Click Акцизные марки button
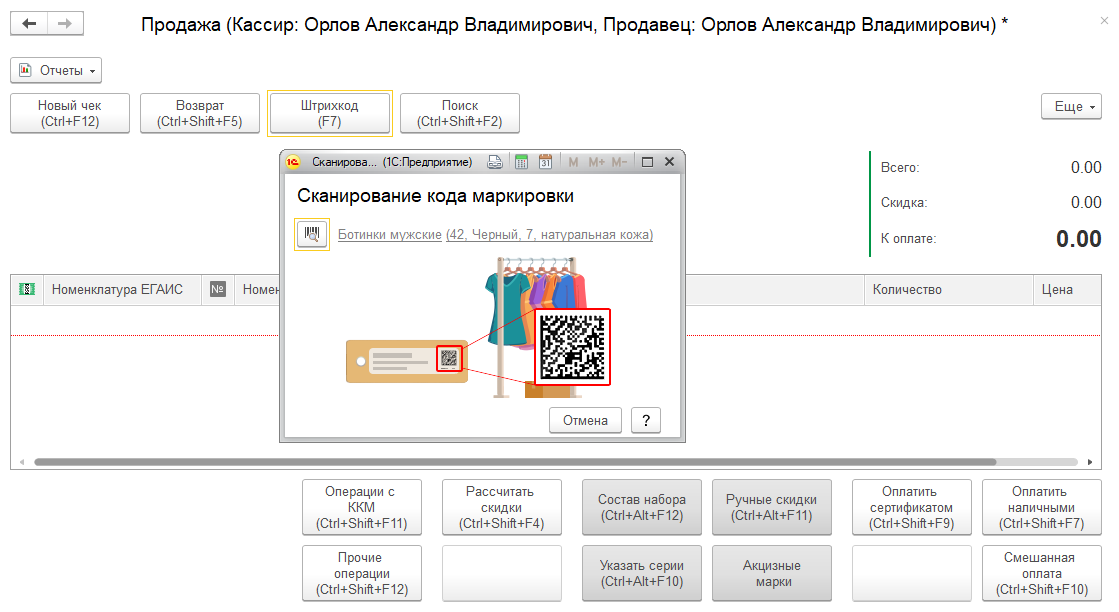The height and width of the screenshot is (612, 1119). coord(771,573)
